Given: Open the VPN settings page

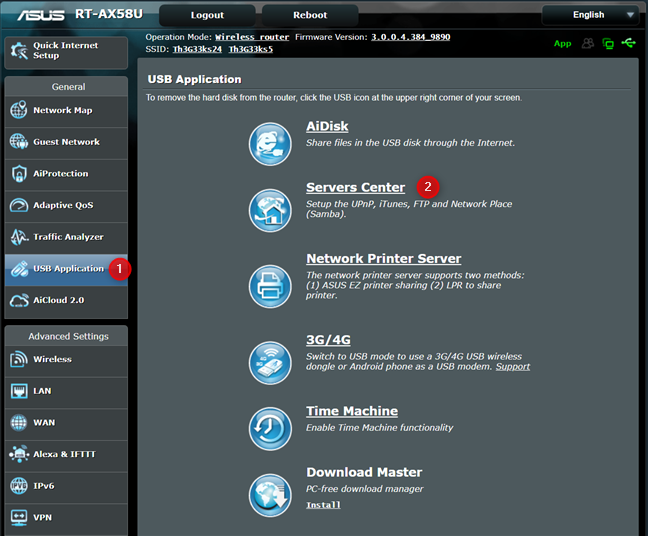Looking at the screenshot, I should tap(66, 519).
